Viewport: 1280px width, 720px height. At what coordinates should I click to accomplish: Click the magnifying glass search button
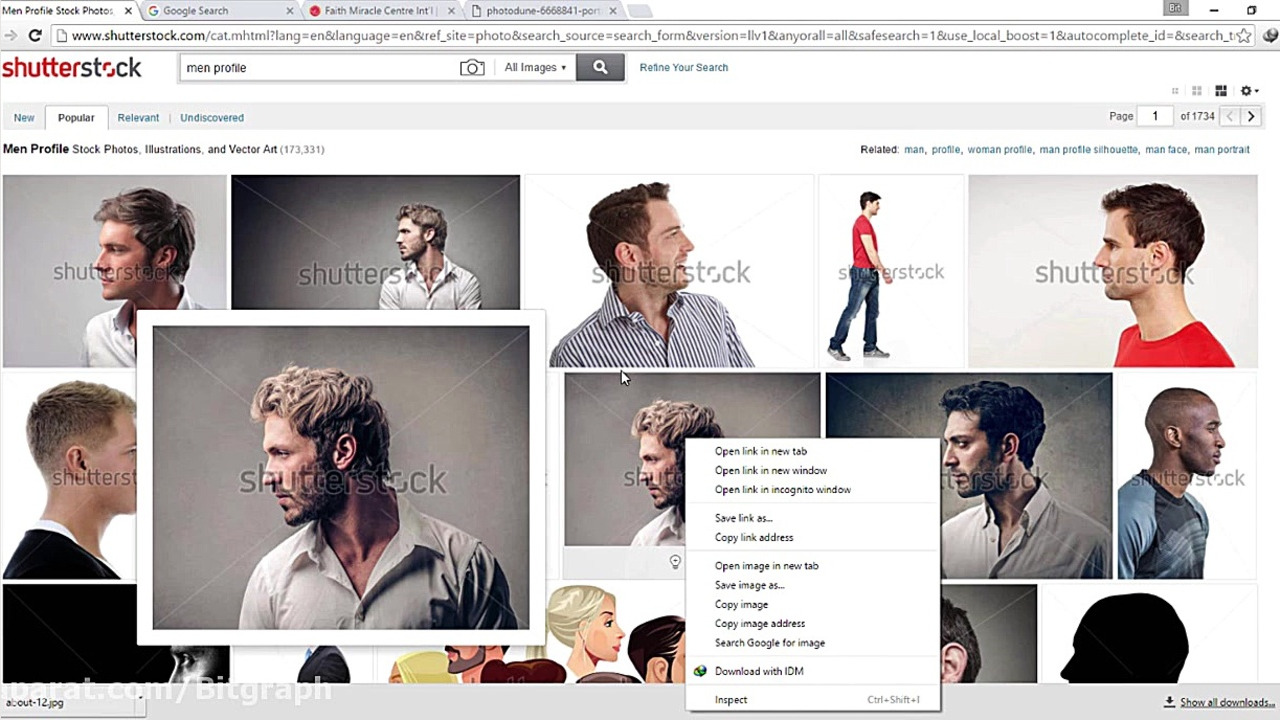[x=600, y=67]
